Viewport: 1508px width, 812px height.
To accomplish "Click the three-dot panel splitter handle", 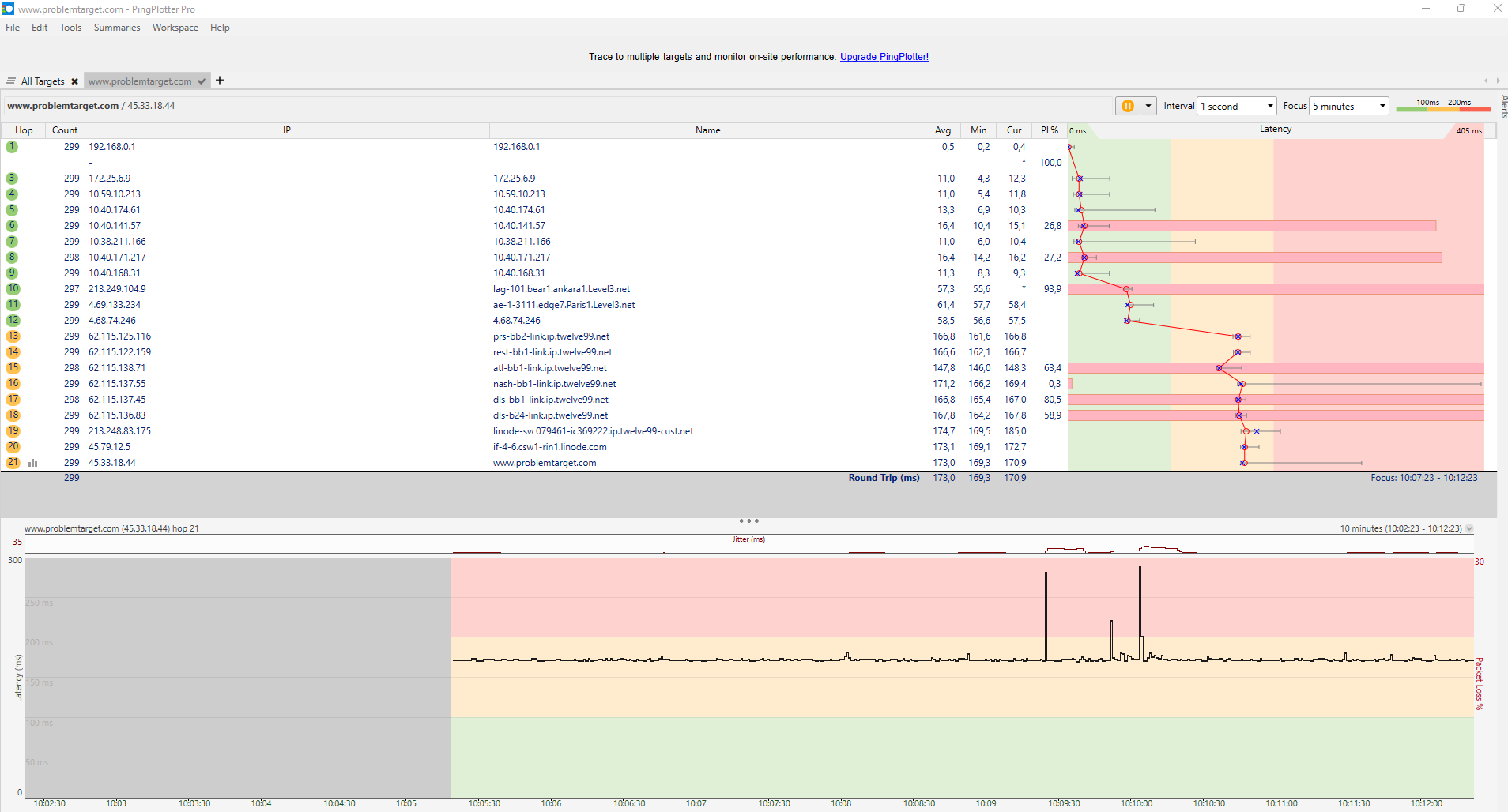I will click(748, 521).
